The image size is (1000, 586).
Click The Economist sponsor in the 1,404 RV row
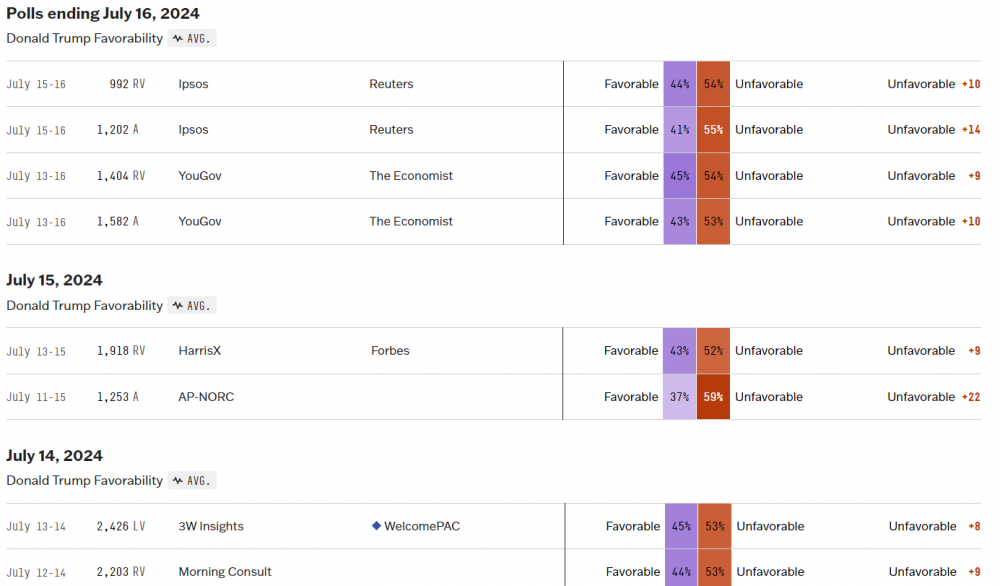[x=411, y=176]
